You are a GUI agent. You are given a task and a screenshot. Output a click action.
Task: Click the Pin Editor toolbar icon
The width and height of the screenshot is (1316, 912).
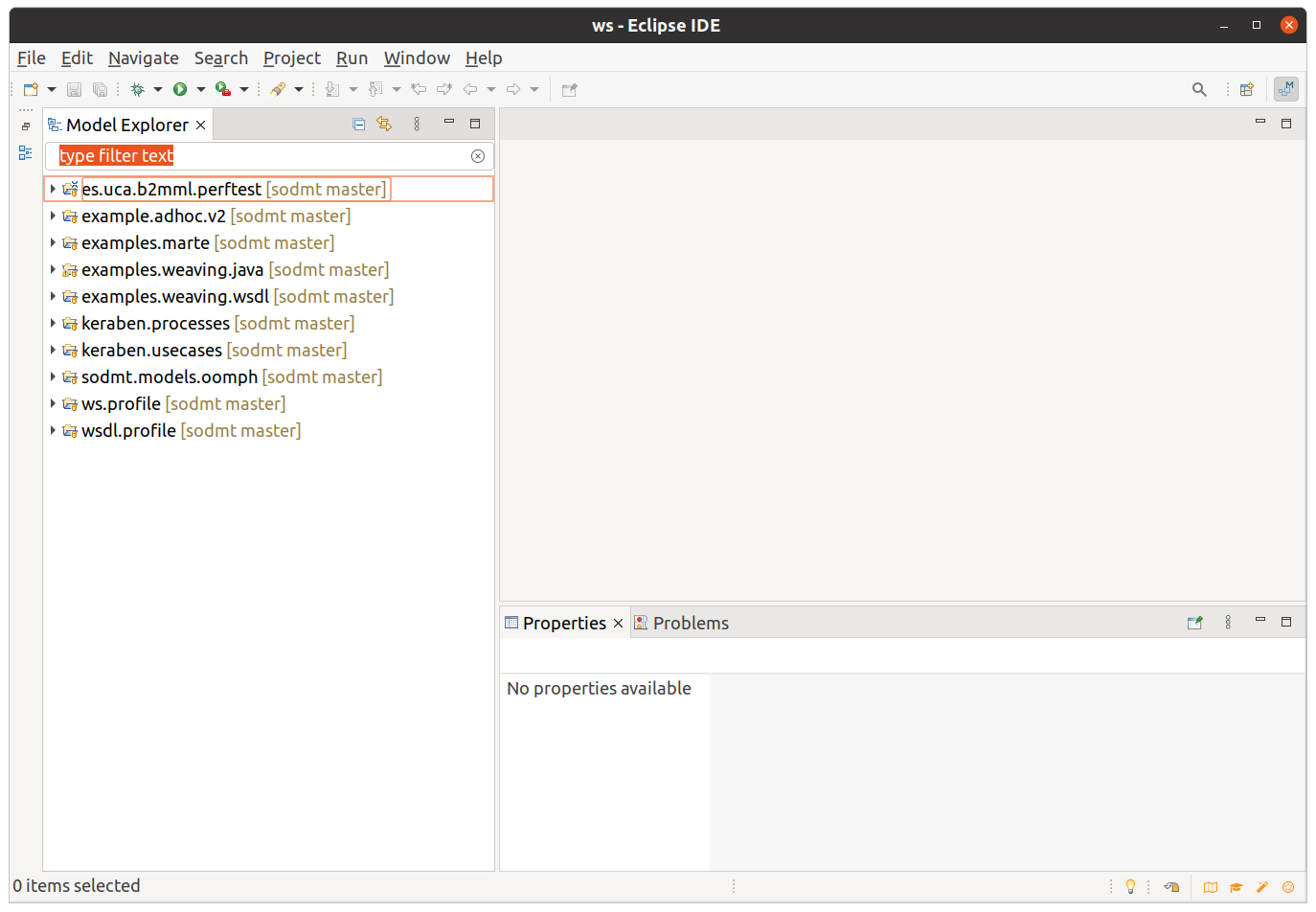[x=570, y=89]
